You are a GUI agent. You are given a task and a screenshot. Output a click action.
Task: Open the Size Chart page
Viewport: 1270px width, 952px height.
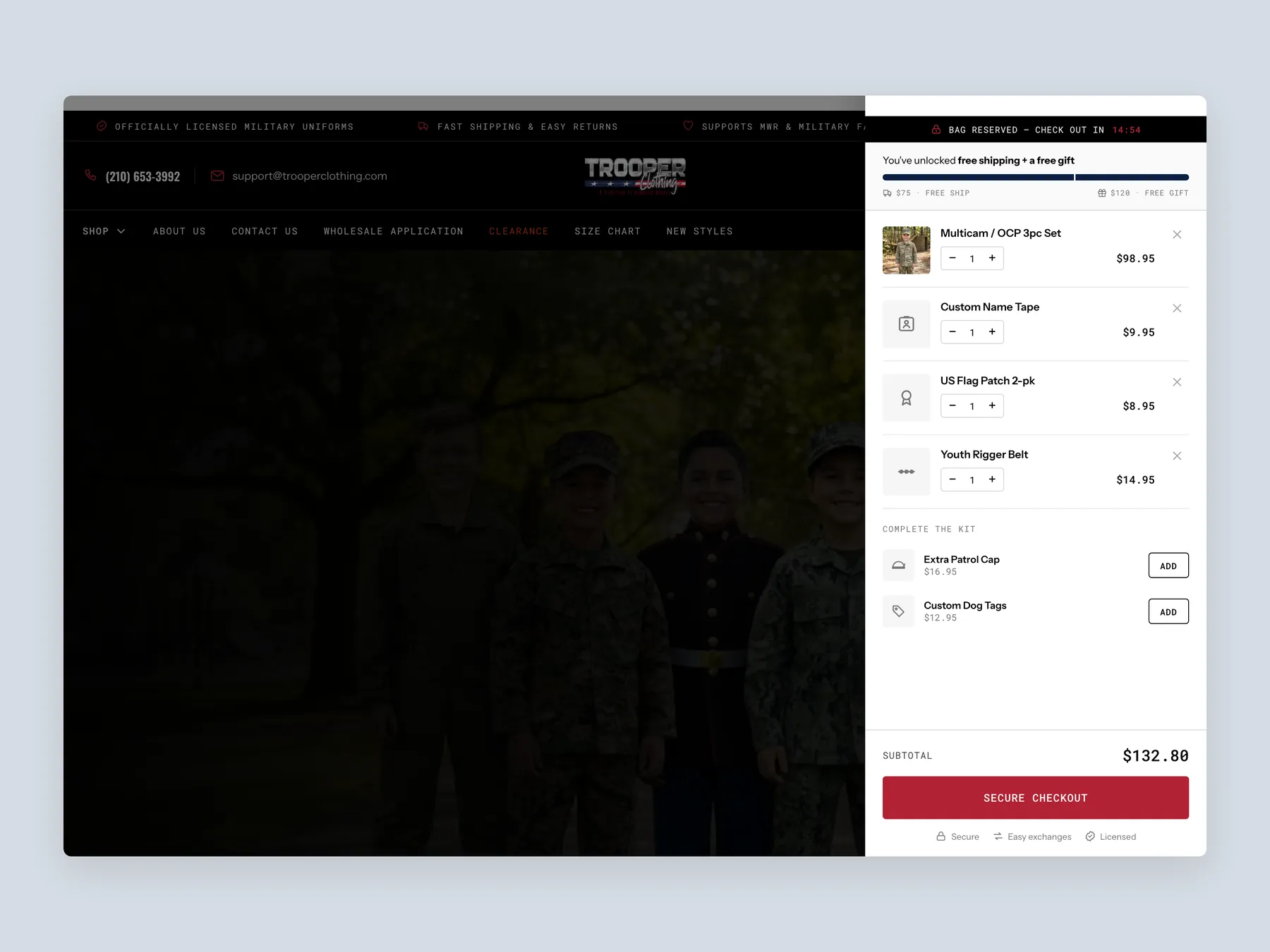(x=607, y=231)
